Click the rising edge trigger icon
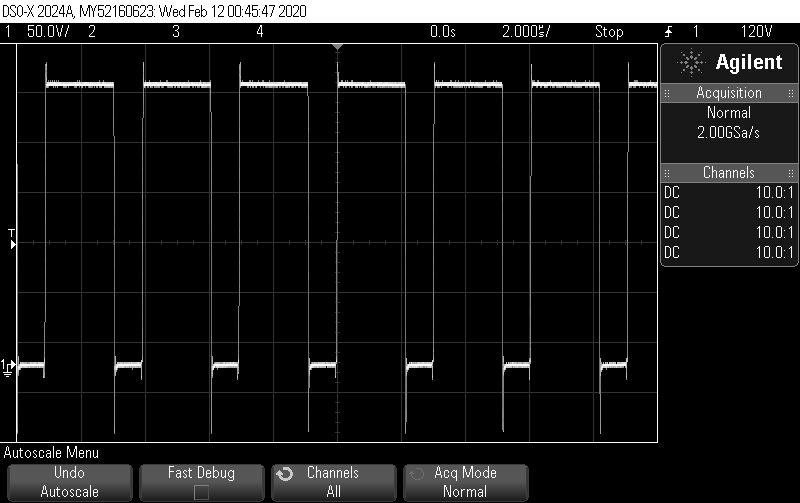Image resolution: width=800 pixels, height=503 pixels. click(668, 32)
